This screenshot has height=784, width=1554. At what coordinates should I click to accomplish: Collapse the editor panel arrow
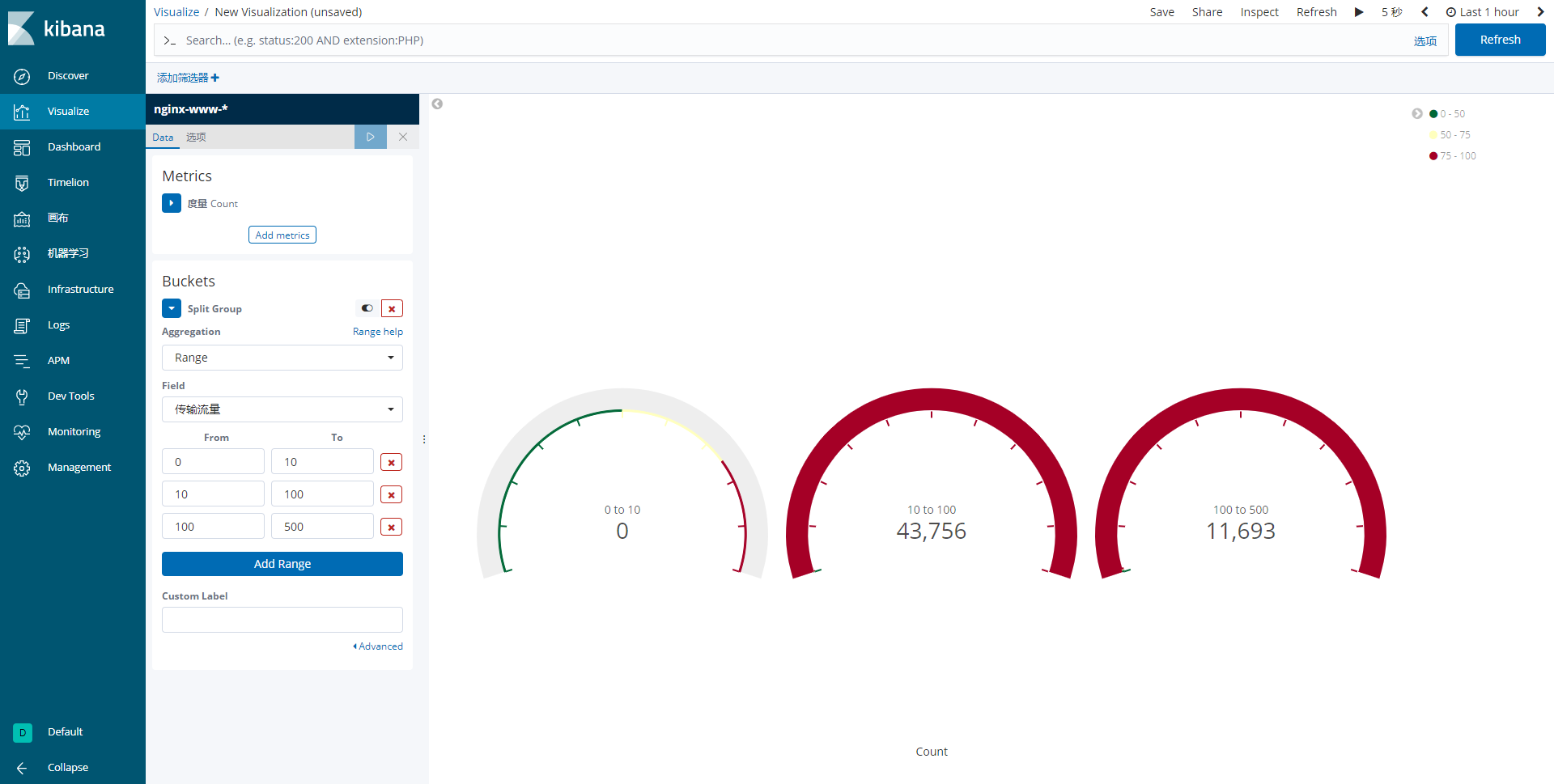pyautogui.click(x=437, y=104)
